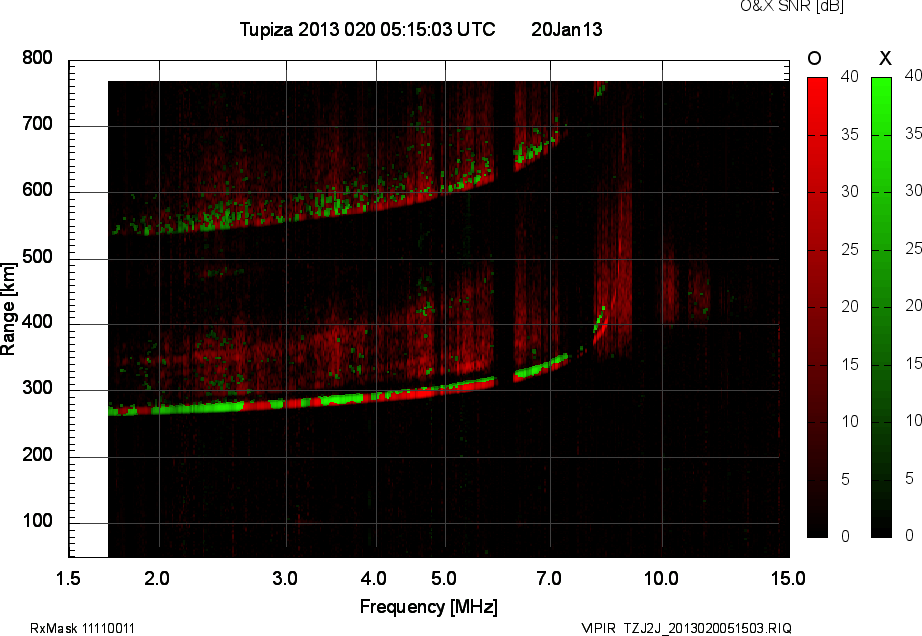This screenshot has height=636, width=922.
Task: Click the short steep echo trace near 8.5 MHz
Action: 601,323
